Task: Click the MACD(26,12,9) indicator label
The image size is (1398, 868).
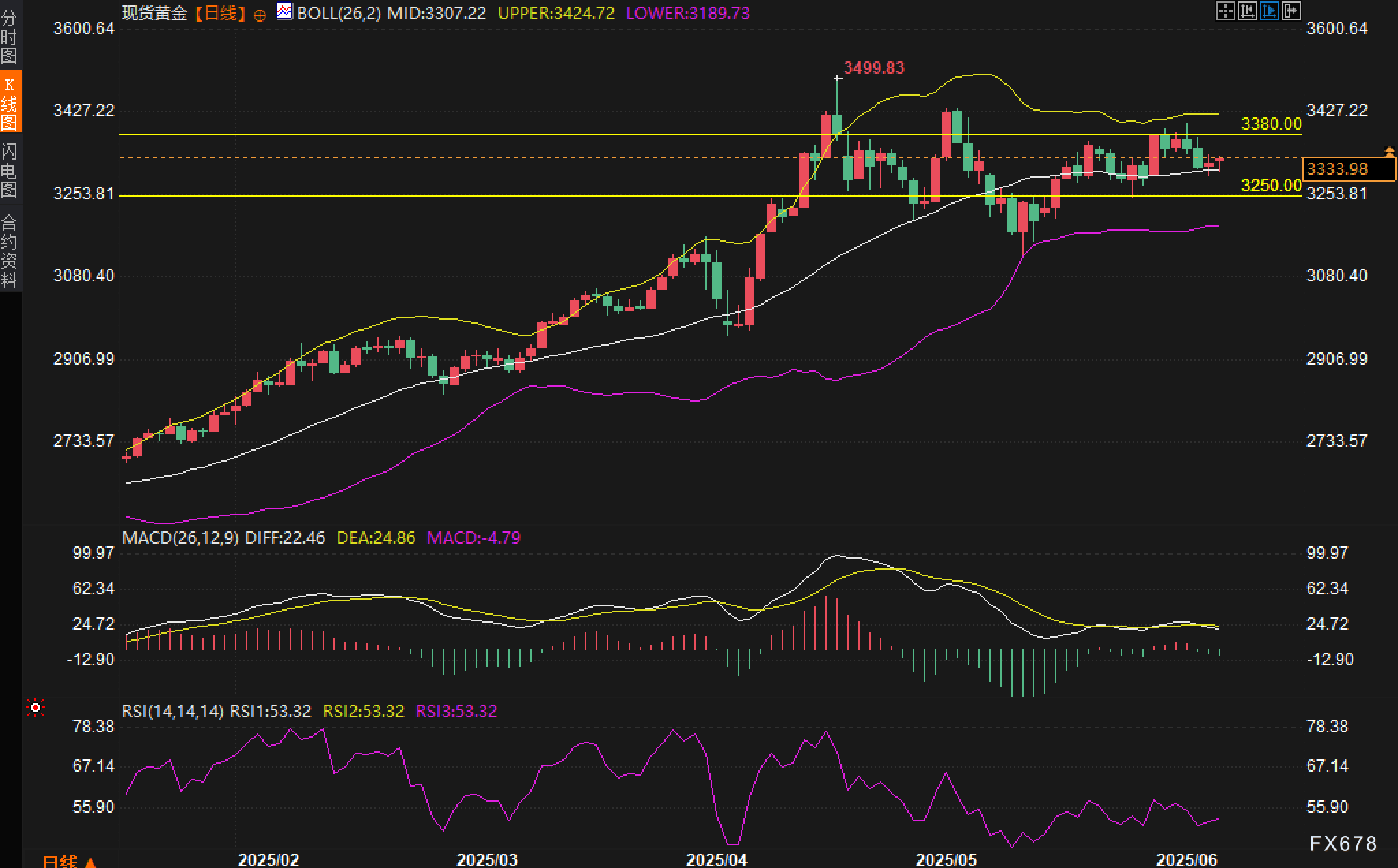Action: [180, 537]
